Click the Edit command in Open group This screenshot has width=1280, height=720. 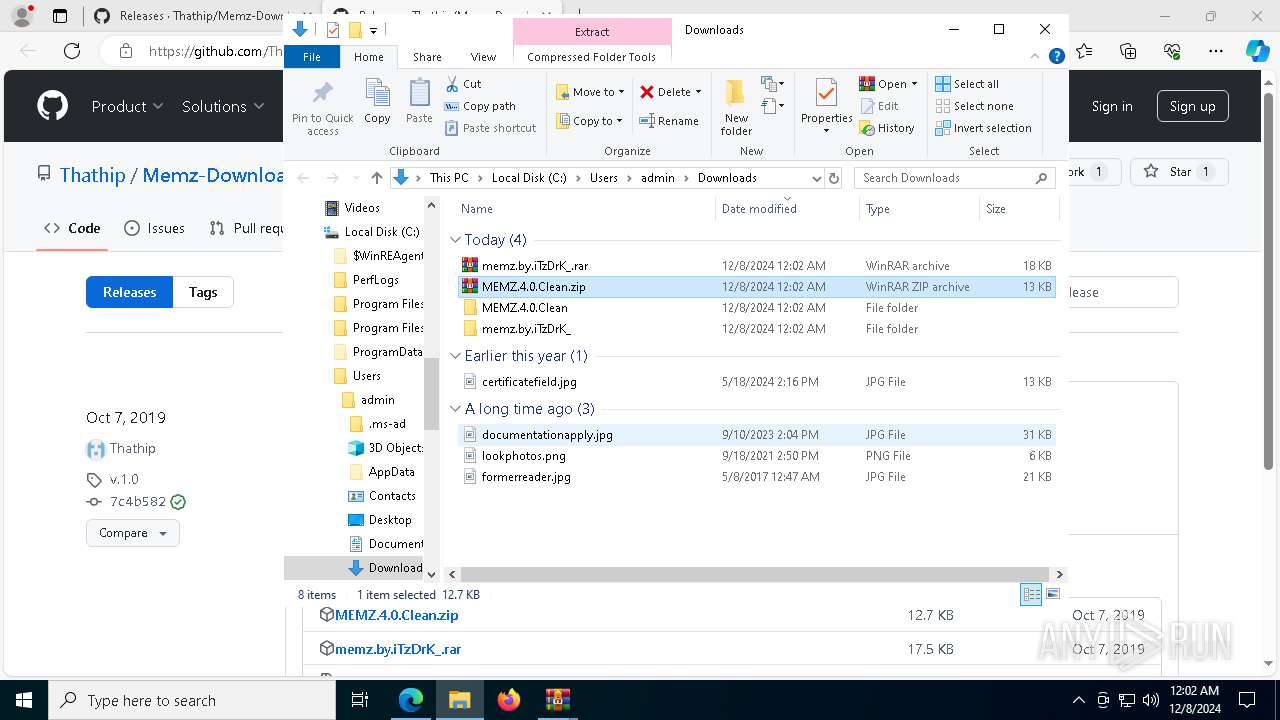[x=879, y=106]
